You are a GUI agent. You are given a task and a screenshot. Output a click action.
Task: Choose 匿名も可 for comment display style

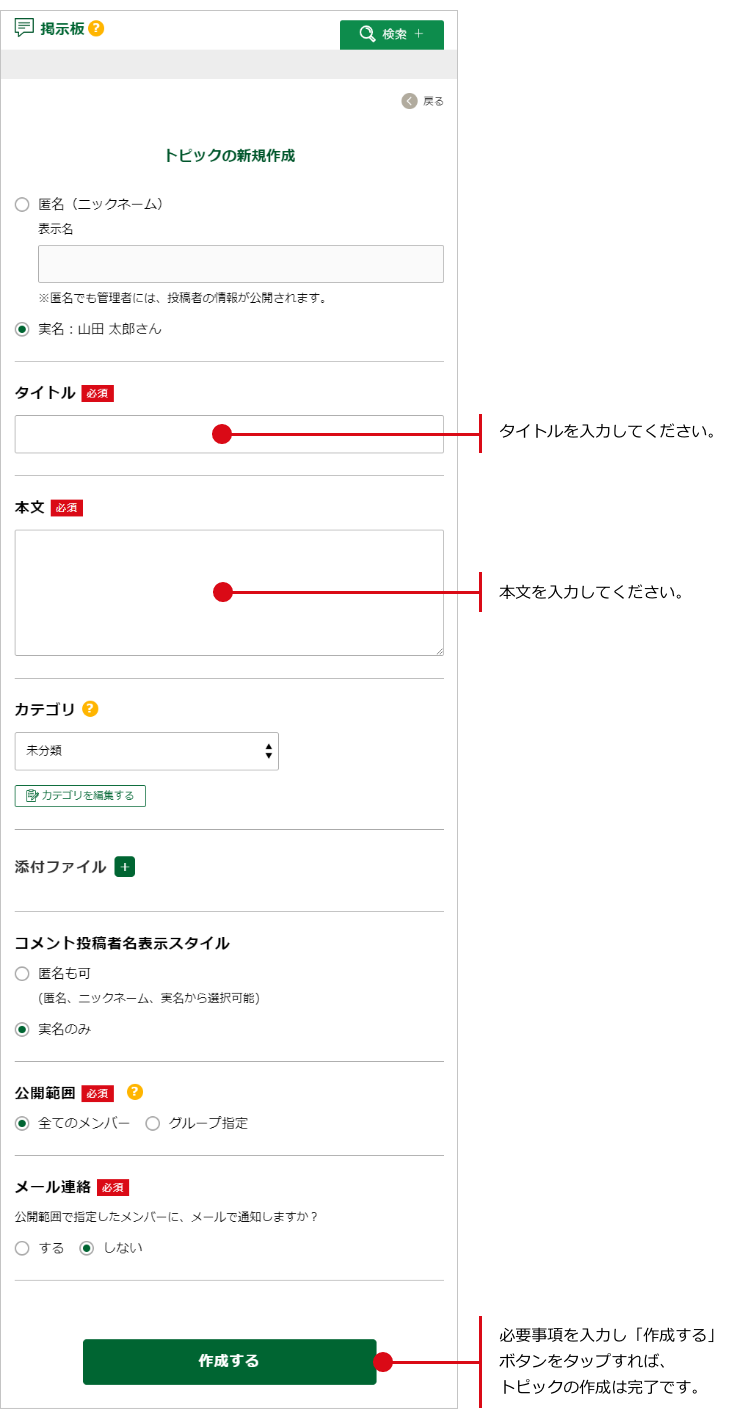pyautogui.click(x=22, y=973)
